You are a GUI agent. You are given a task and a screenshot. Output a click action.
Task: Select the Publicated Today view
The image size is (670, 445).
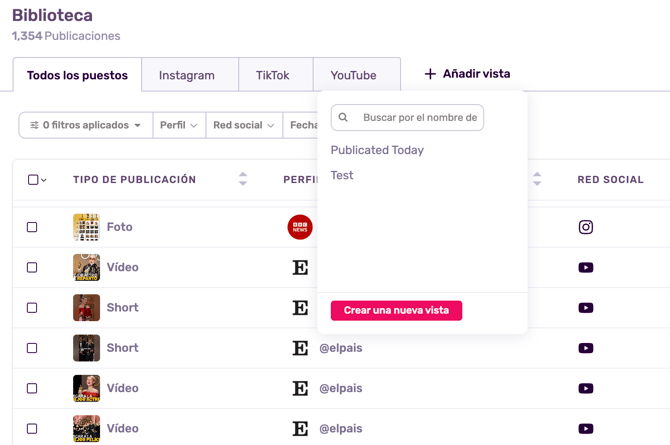(377, 150)
